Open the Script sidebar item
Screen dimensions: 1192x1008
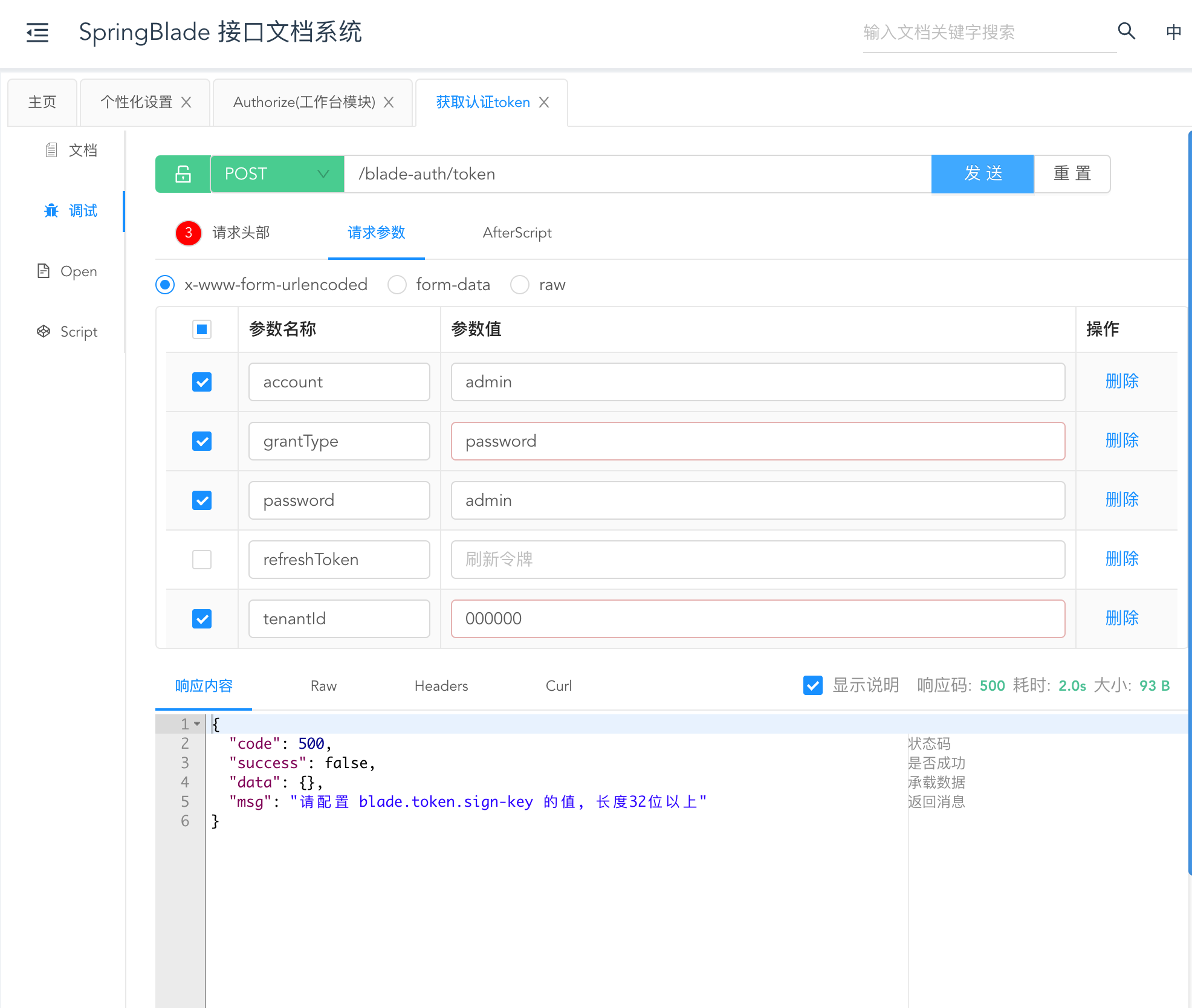click(67, 332)
